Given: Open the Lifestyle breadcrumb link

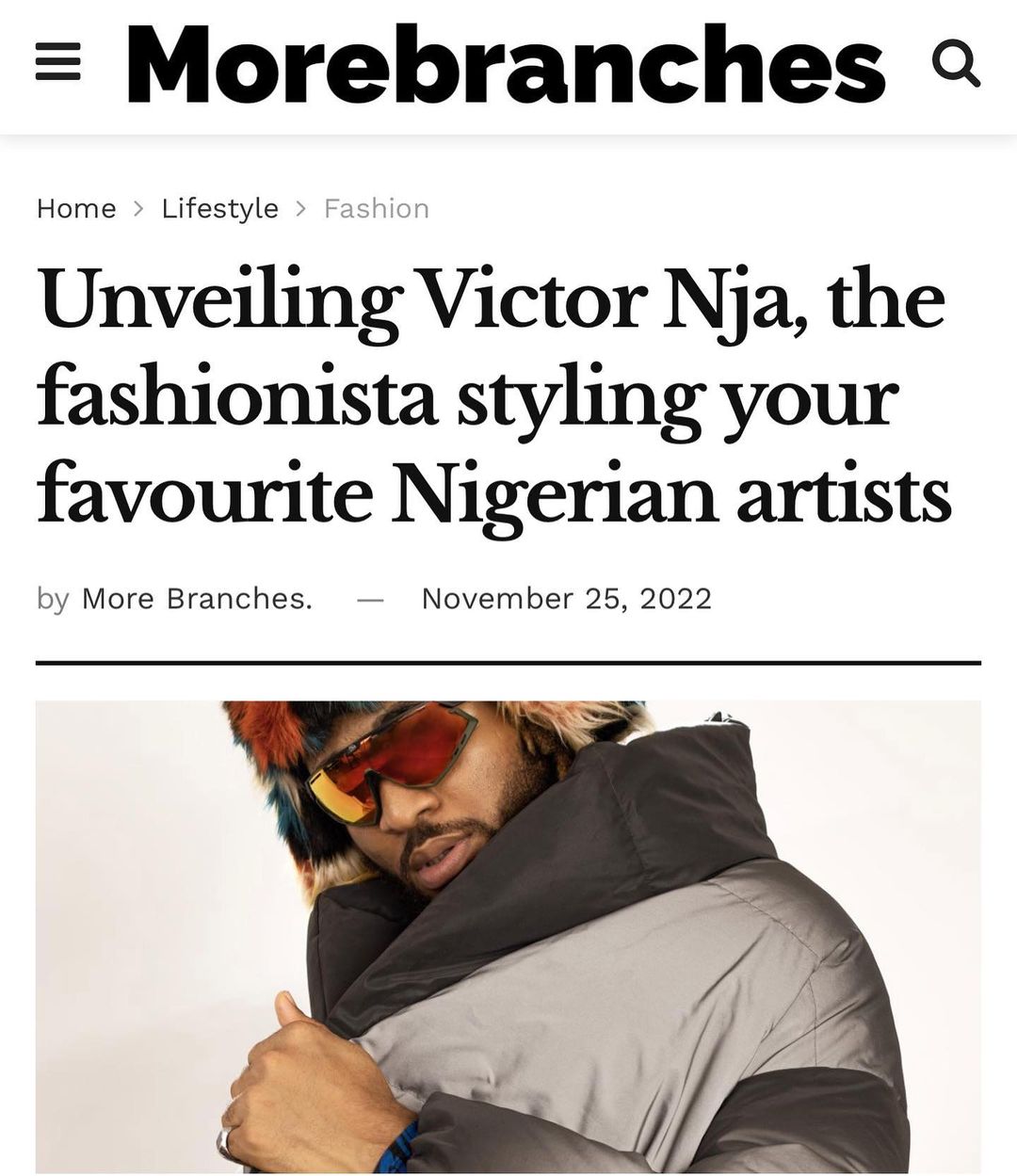Looking at the screenshot, I should (219, 208).
